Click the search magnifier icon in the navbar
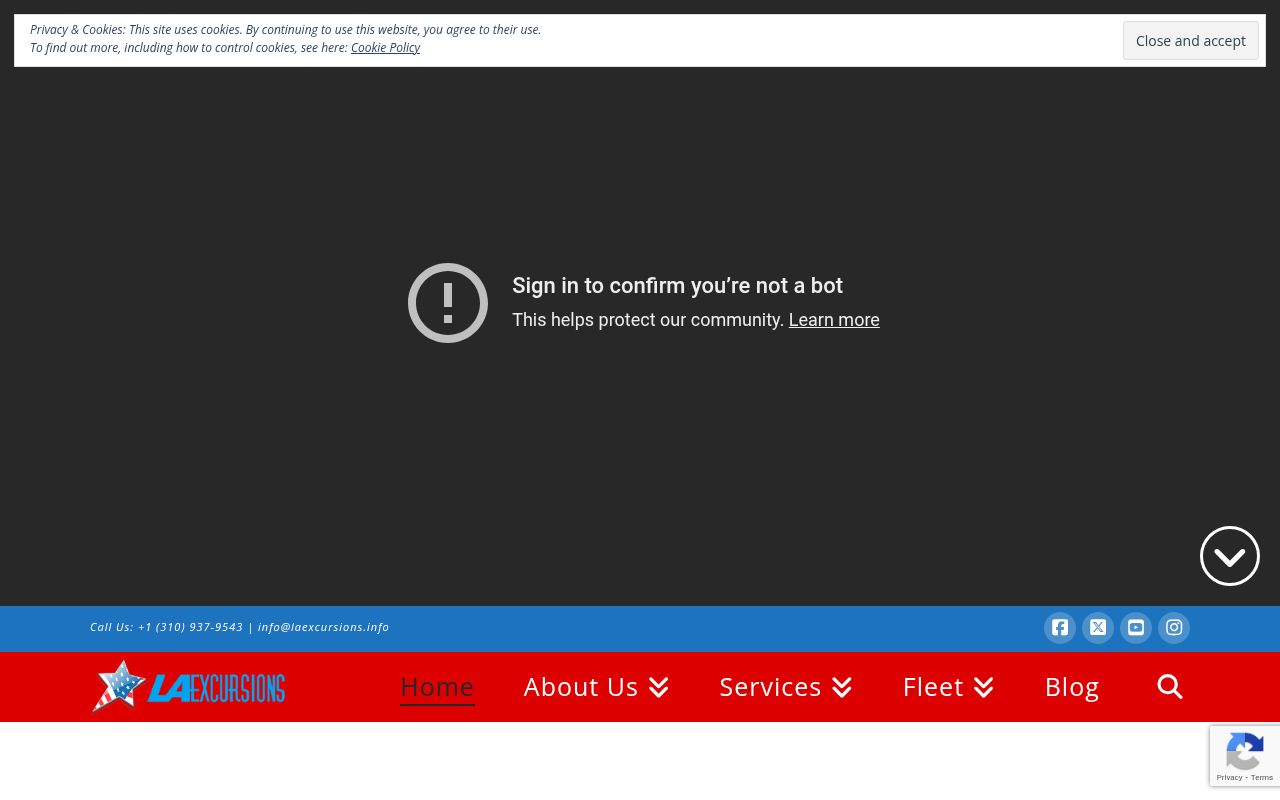 pyautogui.click(x=1169, y=687)
